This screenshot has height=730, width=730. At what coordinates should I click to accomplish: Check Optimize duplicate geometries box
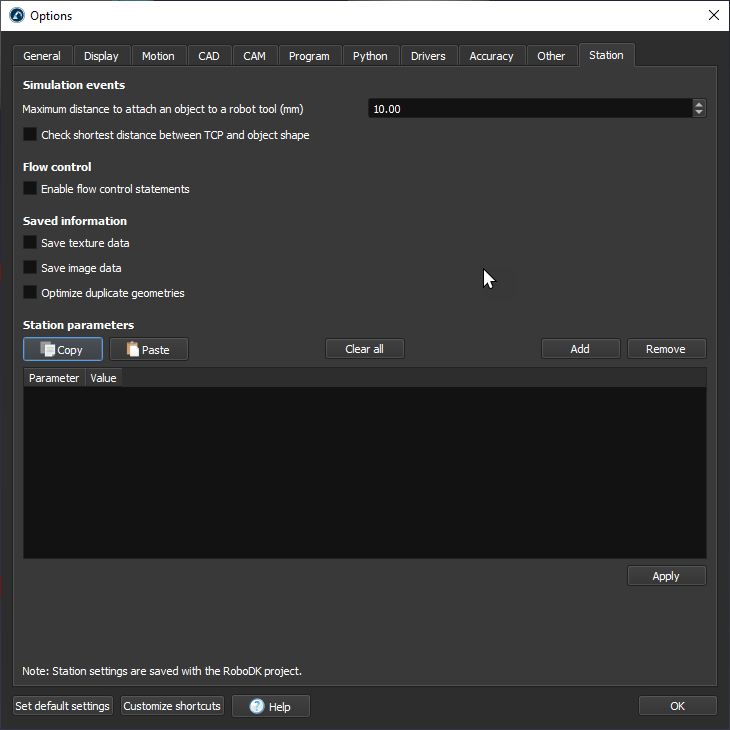click(x=30, y=293)
